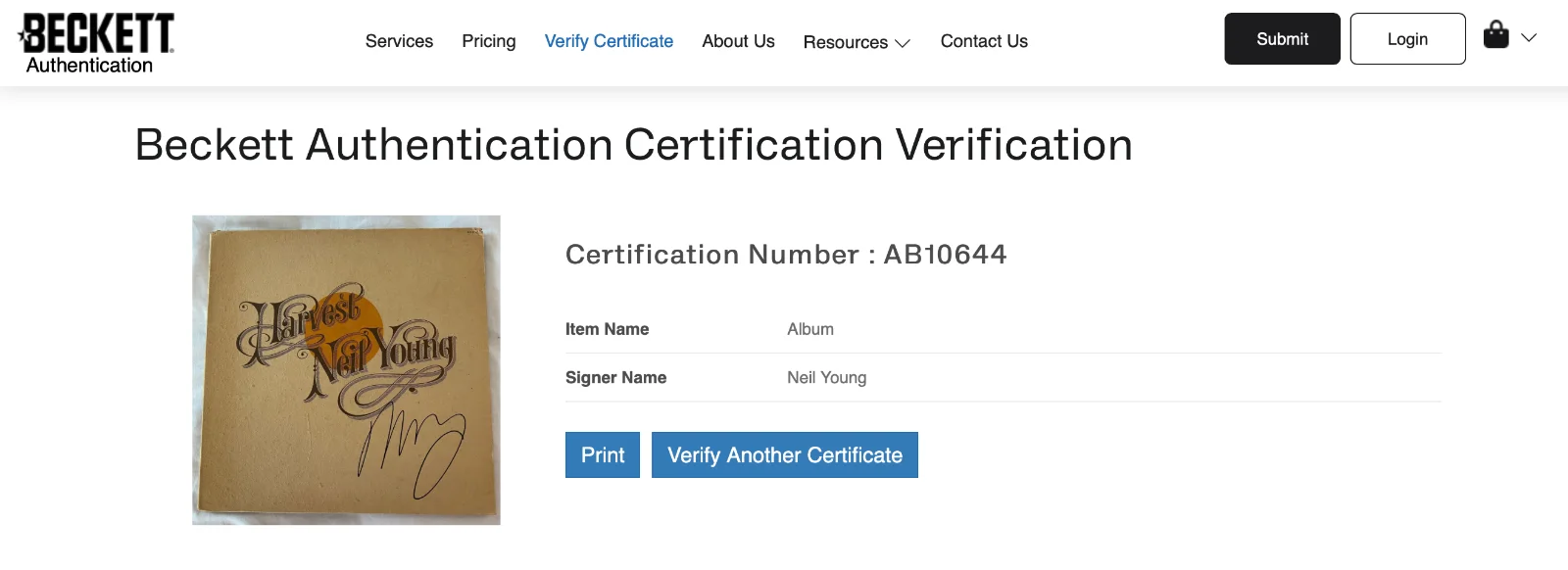Click the Signer Name label

[615, 378]
